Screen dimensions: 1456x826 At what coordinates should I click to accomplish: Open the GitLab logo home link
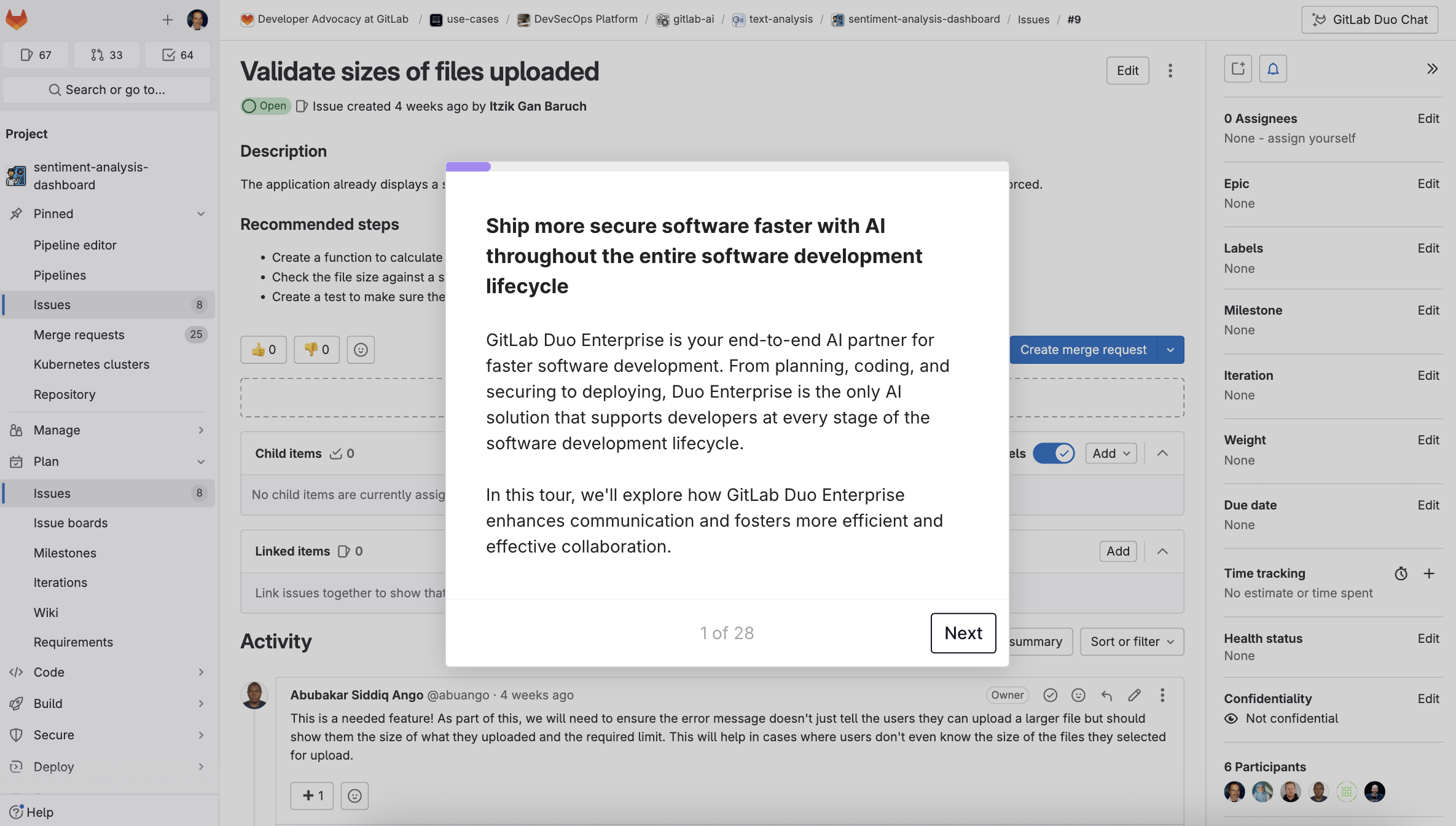point(17,19)
